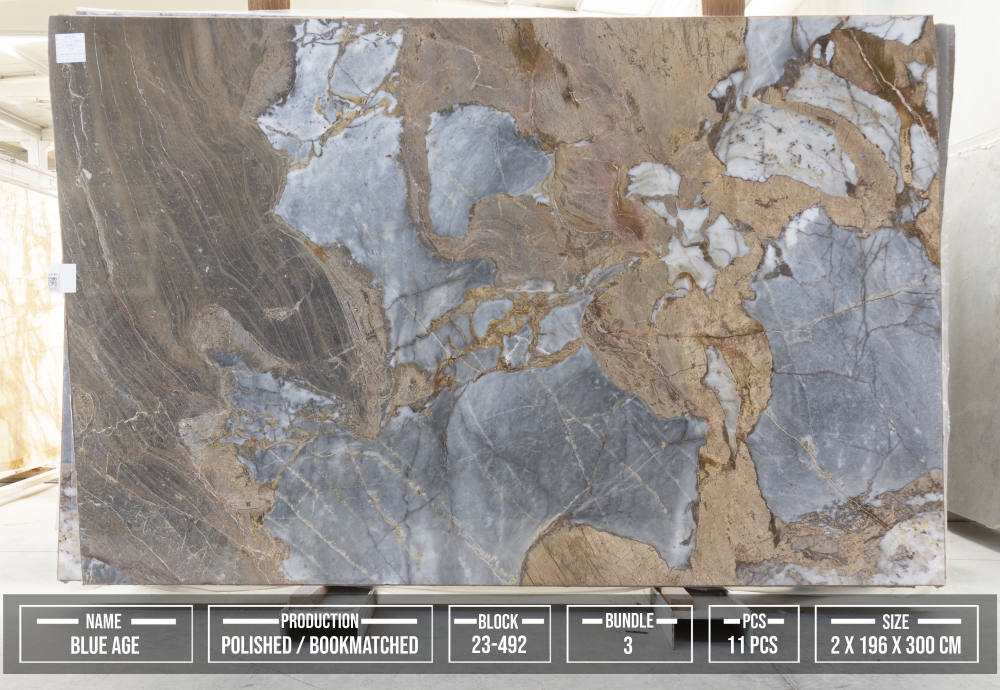Click the BUNDLE header label
1000x690 pixels.
[628, 621]
